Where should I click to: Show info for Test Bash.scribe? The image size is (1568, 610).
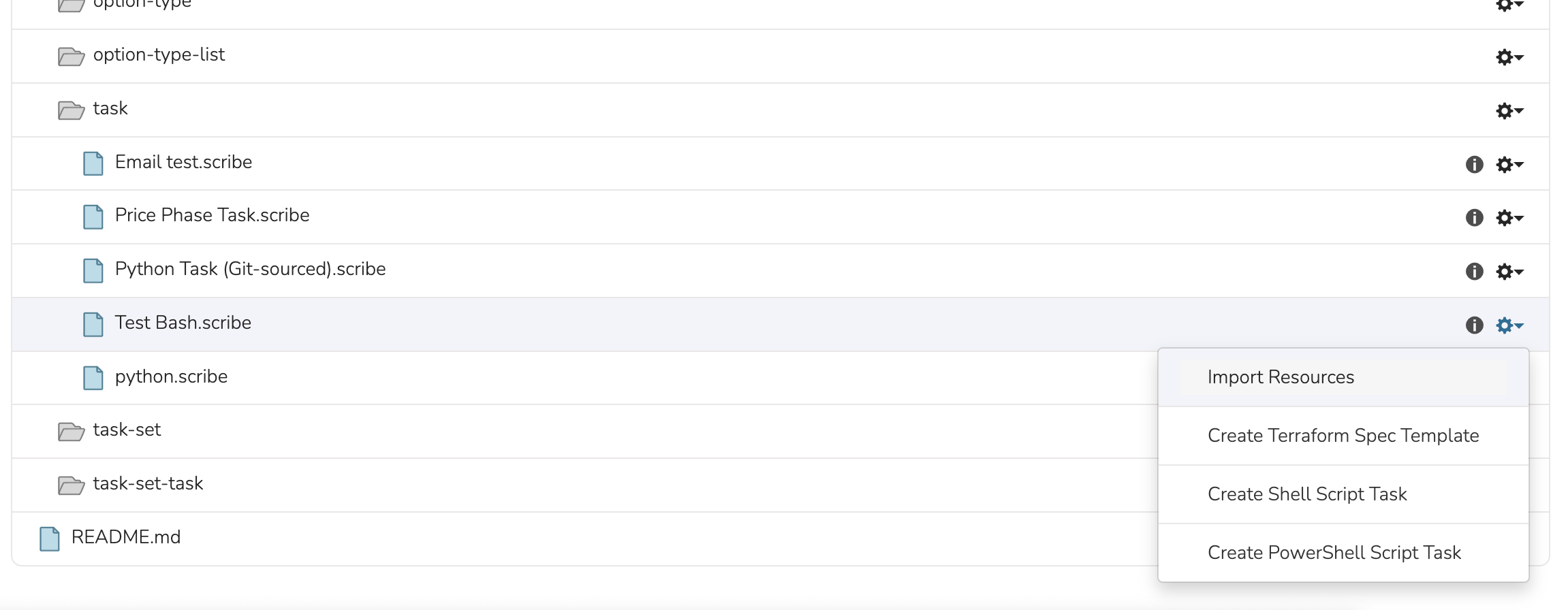1474,325
